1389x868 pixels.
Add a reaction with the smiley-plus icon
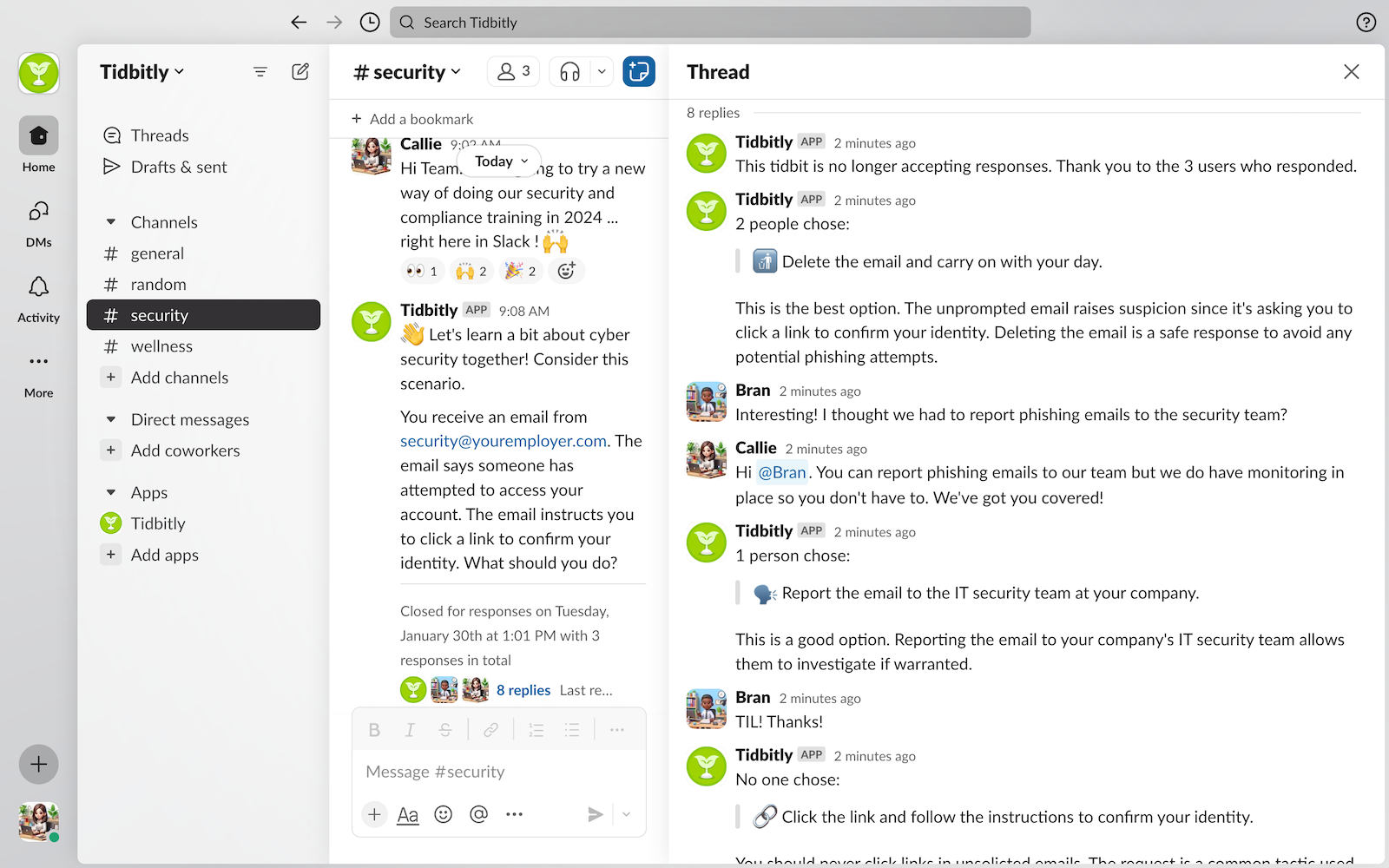(x=566, y=271)
